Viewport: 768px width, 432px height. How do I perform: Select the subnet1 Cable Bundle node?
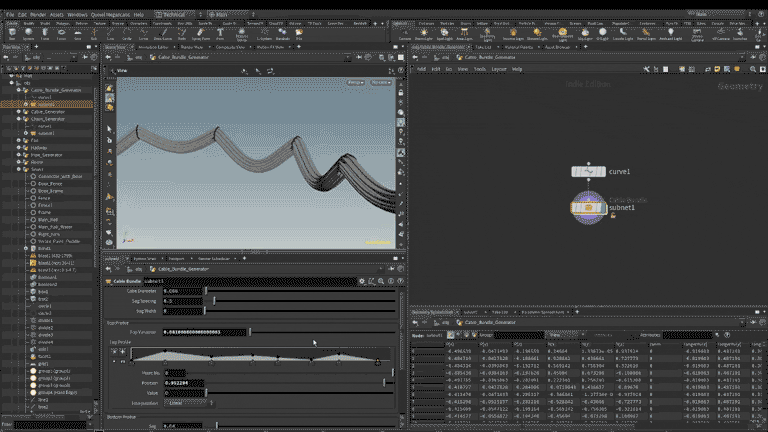pos(588,208)
